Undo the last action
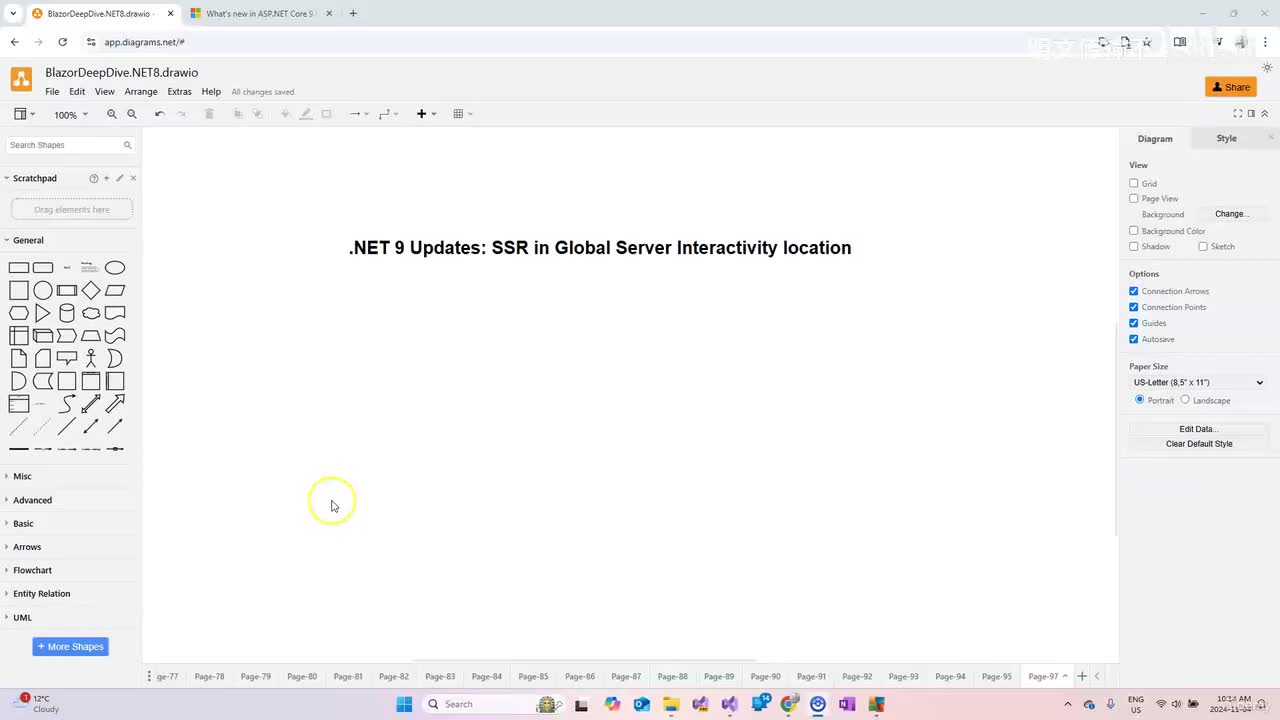The image size is (1280, 720). (x=159, y=114)
